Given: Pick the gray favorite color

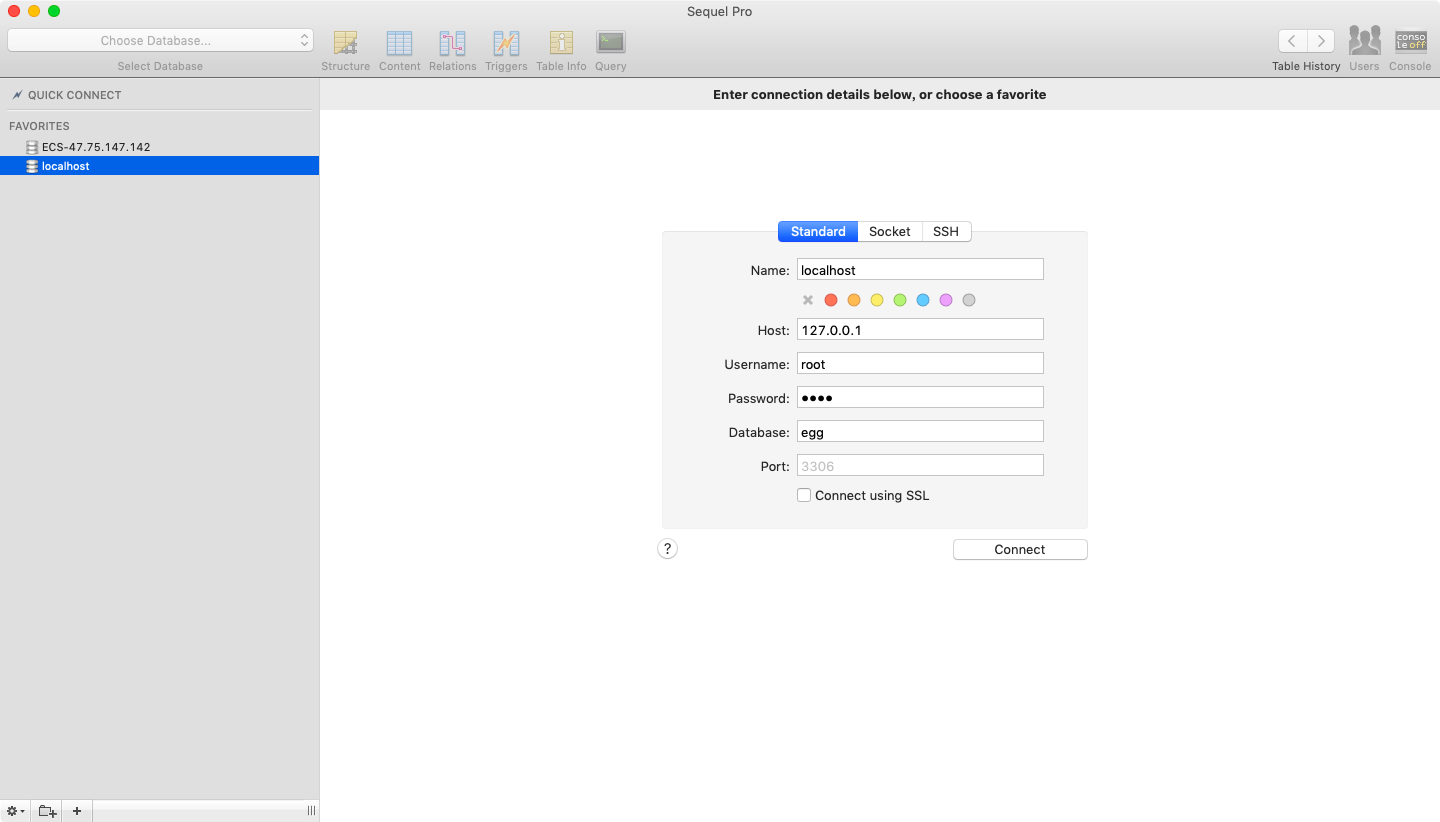Looking at the screenshot, I should pos(969,300).
